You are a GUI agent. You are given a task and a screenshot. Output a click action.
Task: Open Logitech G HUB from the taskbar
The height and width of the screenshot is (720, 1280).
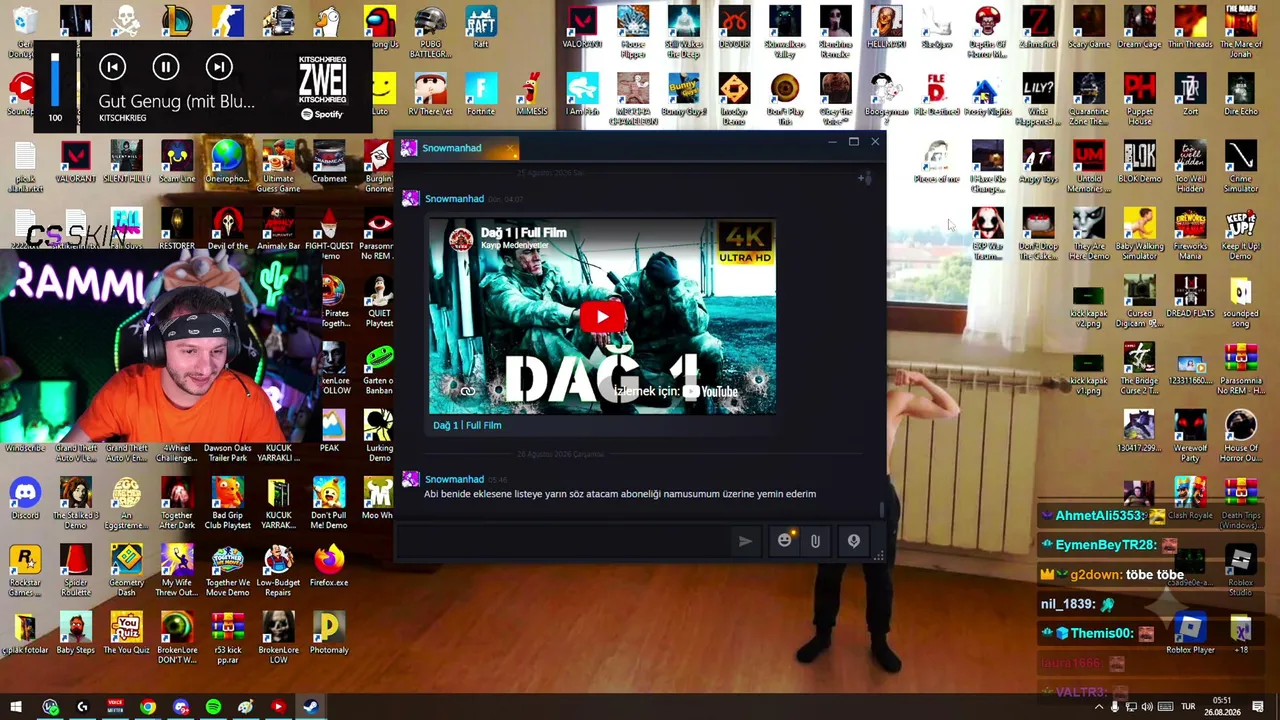pos(82,707)
